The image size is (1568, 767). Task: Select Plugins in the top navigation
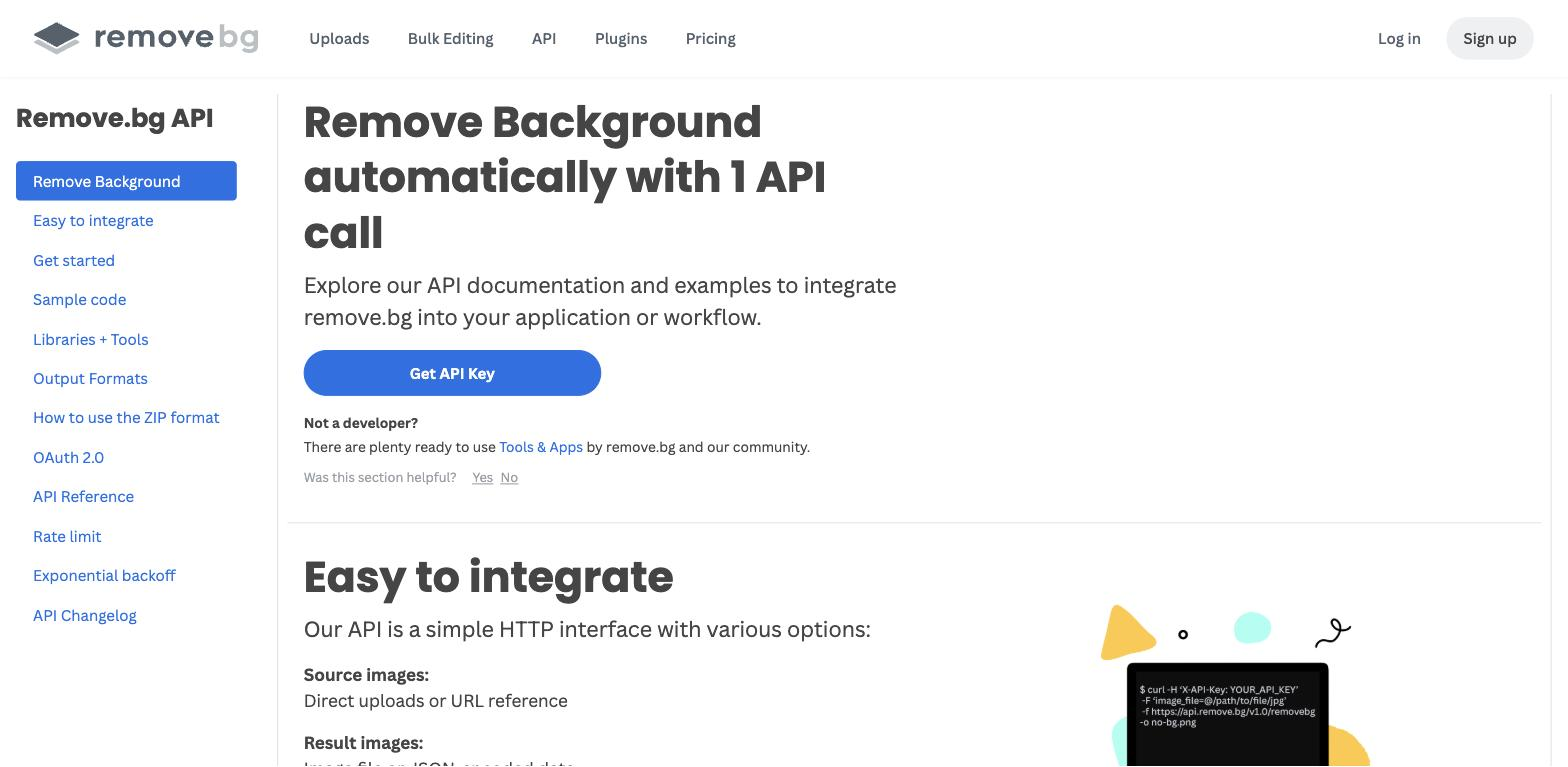pyautogui.click(x=621, y=38)
